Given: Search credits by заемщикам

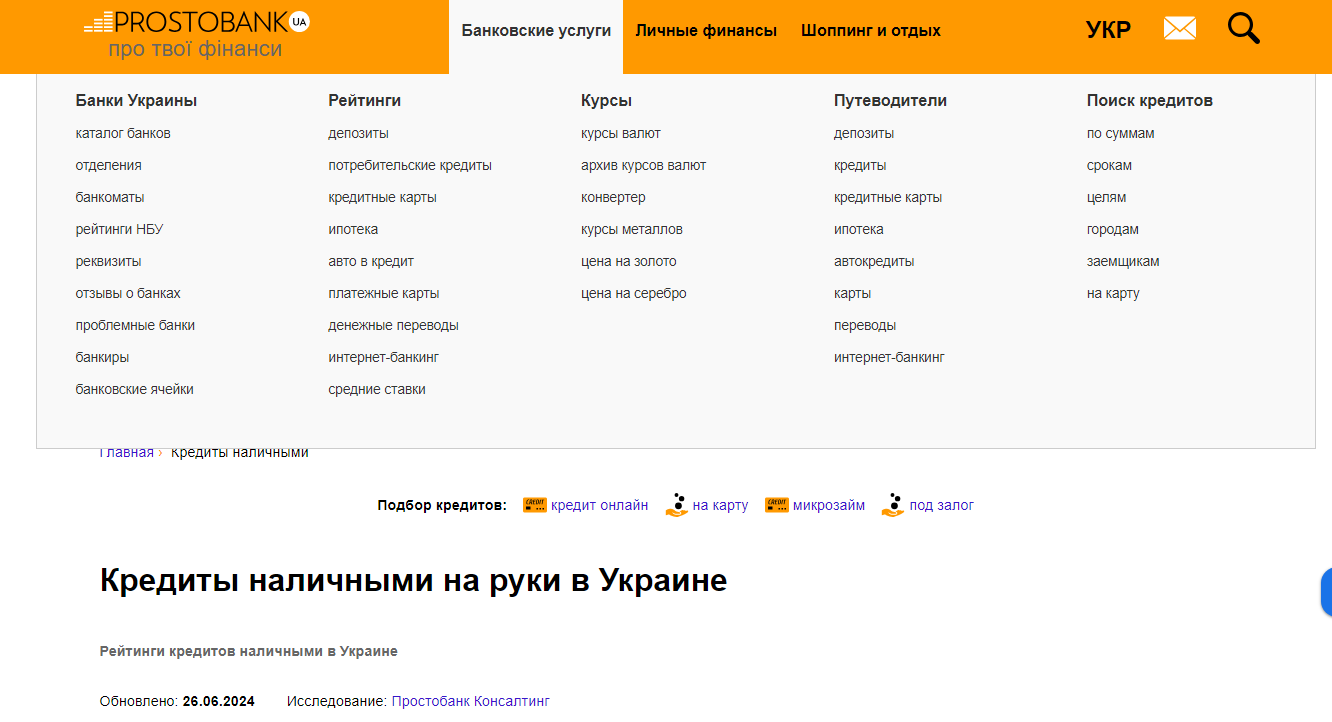Looking at the screenshot, I should (x=1123, y=261).
